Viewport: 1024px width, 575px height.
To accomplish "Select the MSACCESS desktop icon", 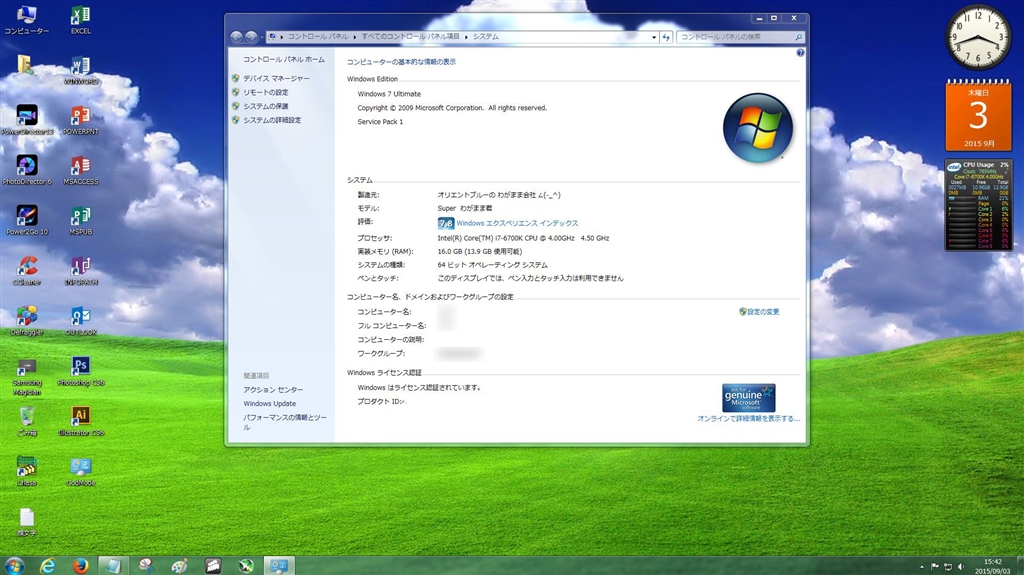I will tap(80, 171).
